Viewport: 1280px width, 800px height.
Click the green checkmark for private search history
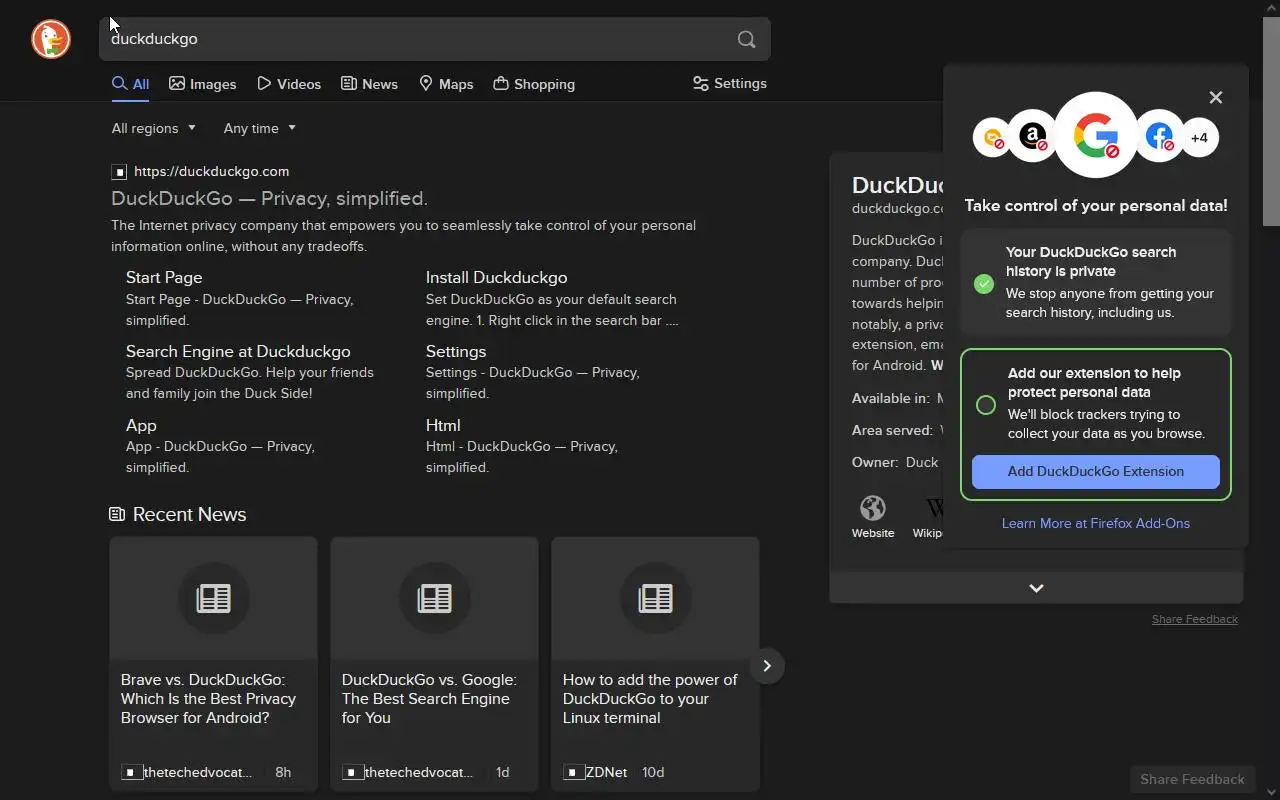[x=984, y=283]
